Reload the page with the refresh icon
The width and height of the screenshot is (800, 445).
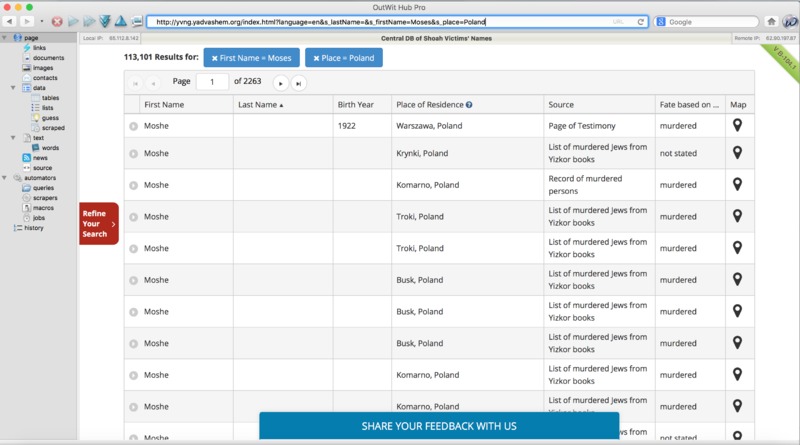(x=640, y=22)
